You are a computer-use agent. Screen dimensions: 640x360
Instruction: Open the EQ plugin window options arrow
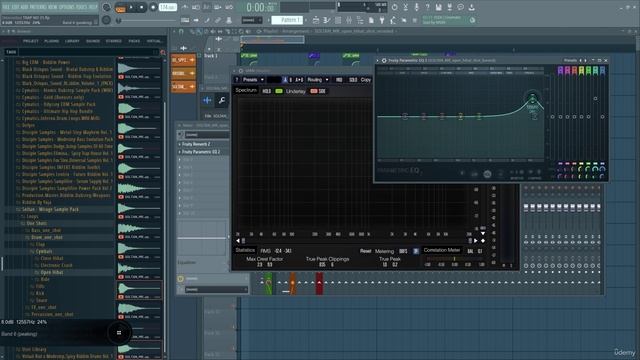(378, 60)
